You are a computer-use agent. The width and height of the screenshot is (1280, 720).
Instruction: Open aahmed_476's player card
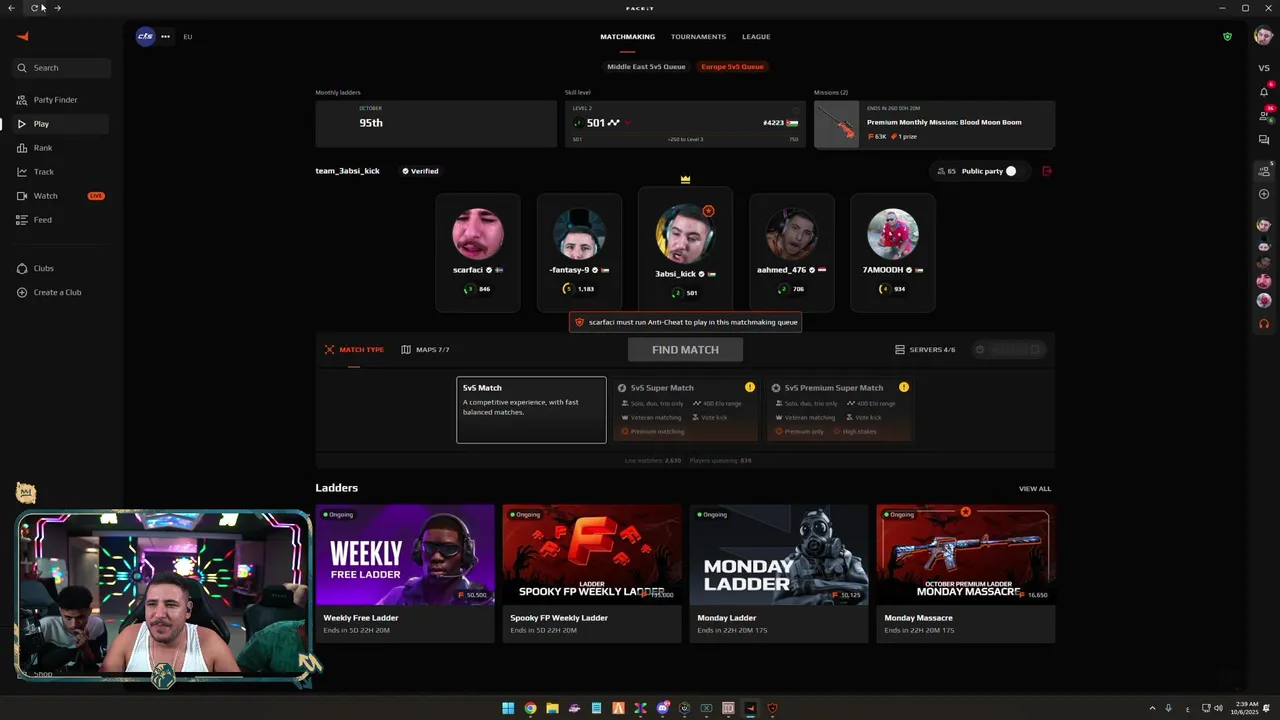791,253
